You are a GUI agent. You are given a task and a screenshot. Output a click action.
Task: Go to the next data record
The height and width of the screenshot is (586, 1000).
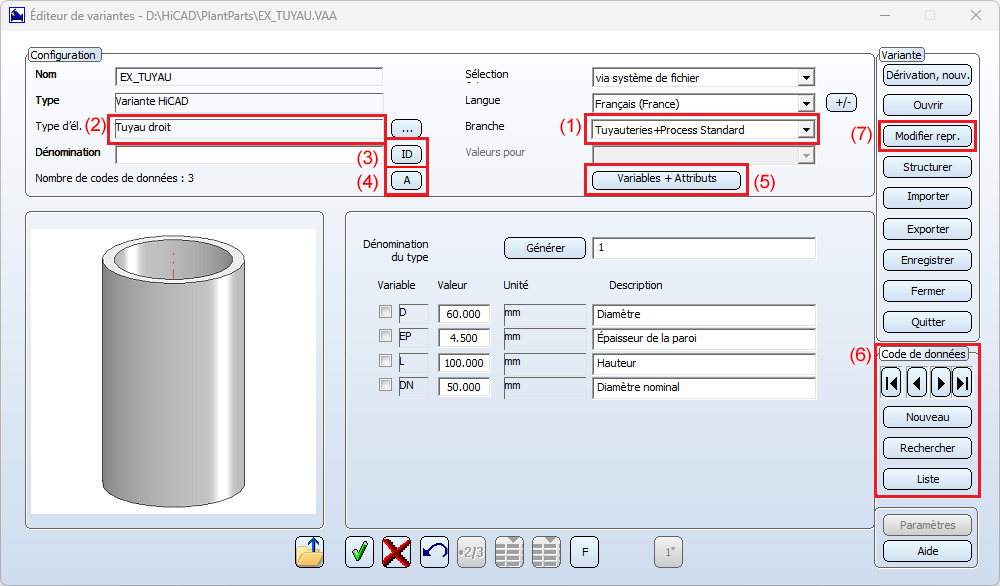coord(940,382)
